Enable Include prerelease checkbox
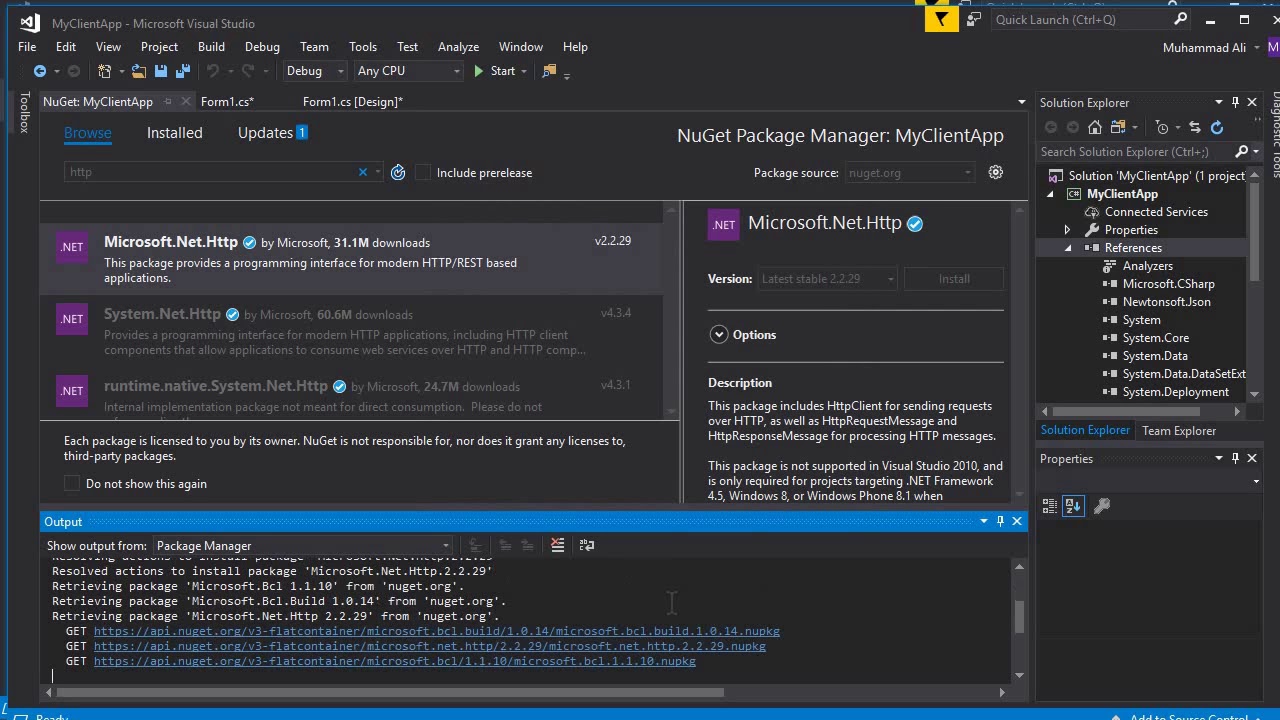Image resolution: width=1280 pixels, height=720 pixels. tap(423, 172)
